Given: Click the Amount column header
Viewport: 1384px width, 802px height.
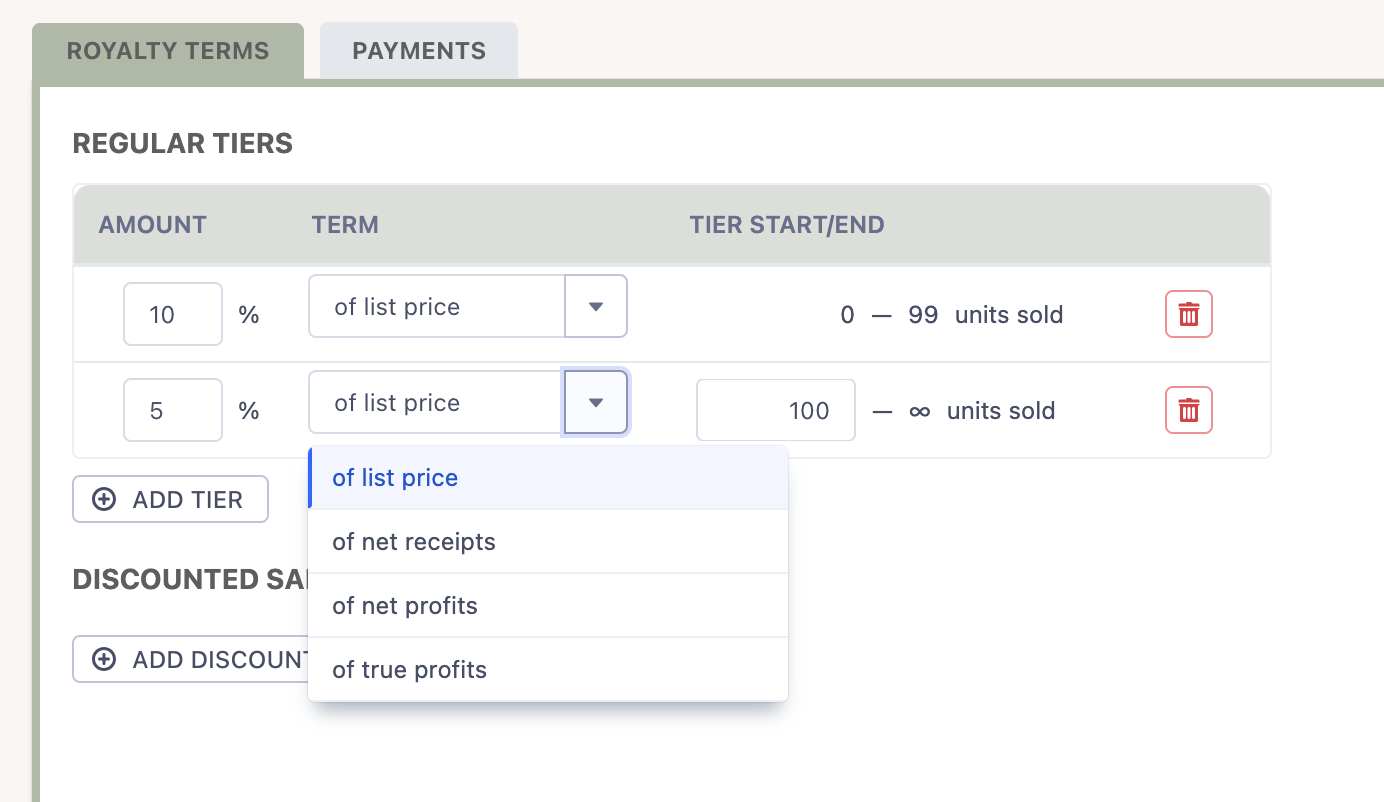Looking at the screenshot, I should pyautogui.click(x=152, y=225).
